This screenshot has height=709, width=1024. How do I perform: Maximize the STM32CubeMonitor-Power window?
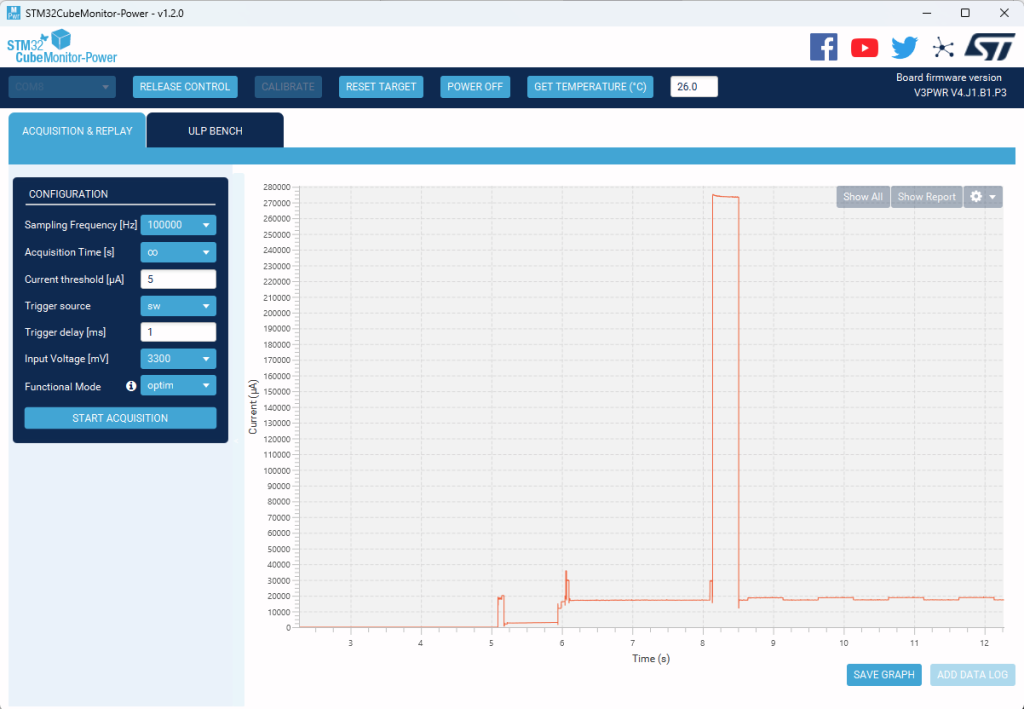click(x=965, y=13)
